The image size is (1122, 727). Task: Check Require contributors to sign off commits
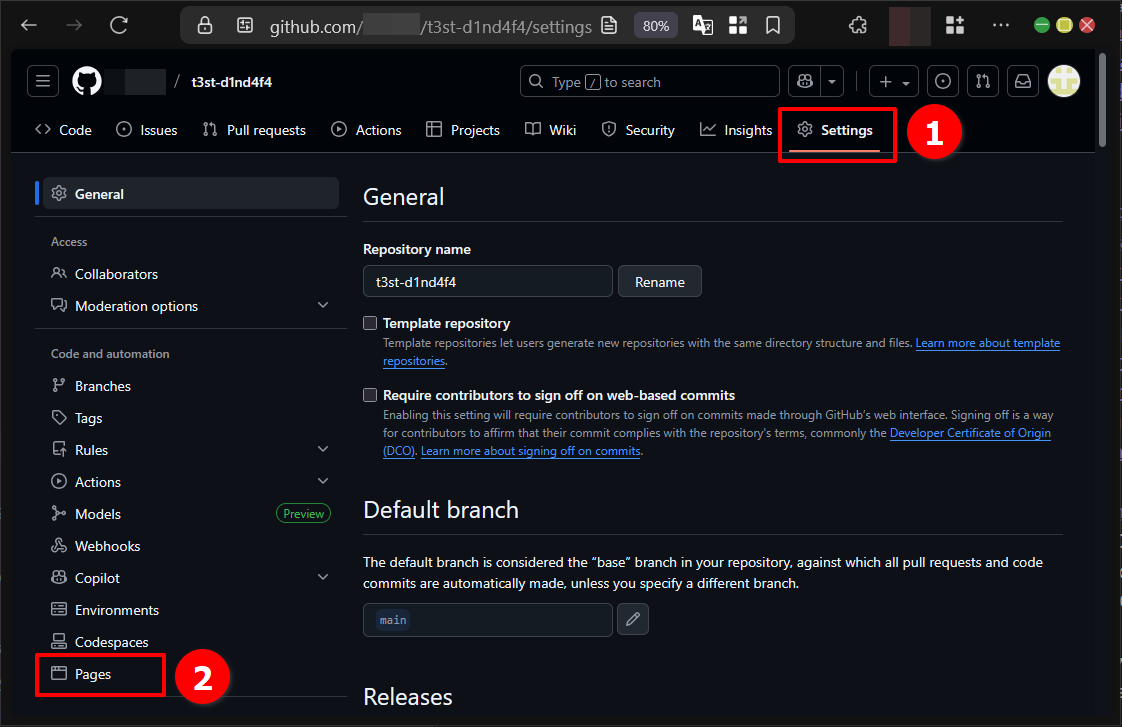tap(370, 395)
